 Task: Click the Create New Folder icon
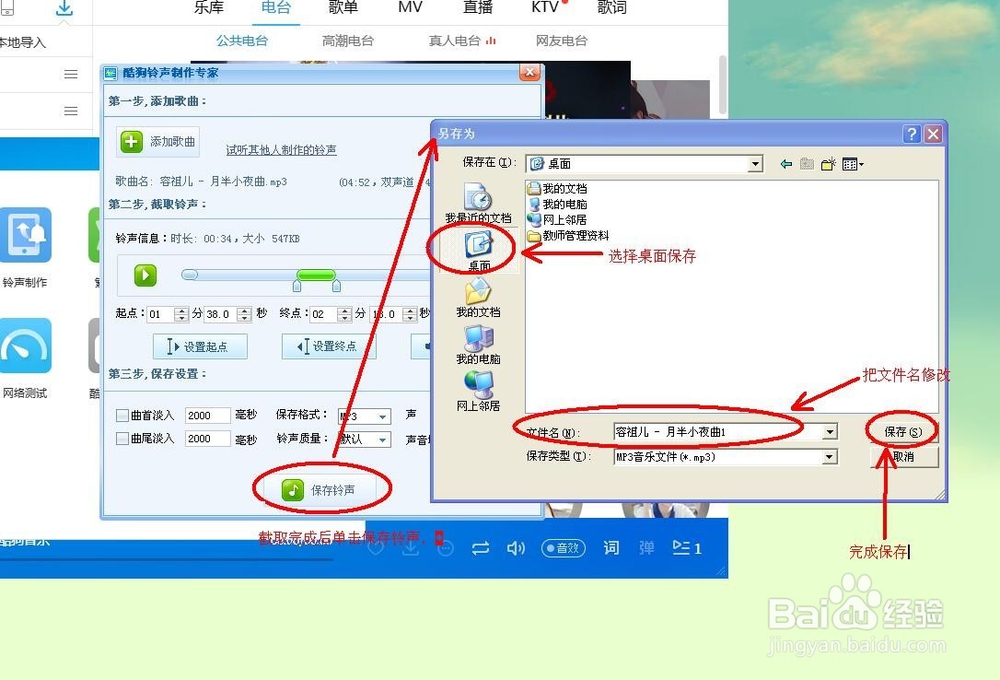click(828, 164)
